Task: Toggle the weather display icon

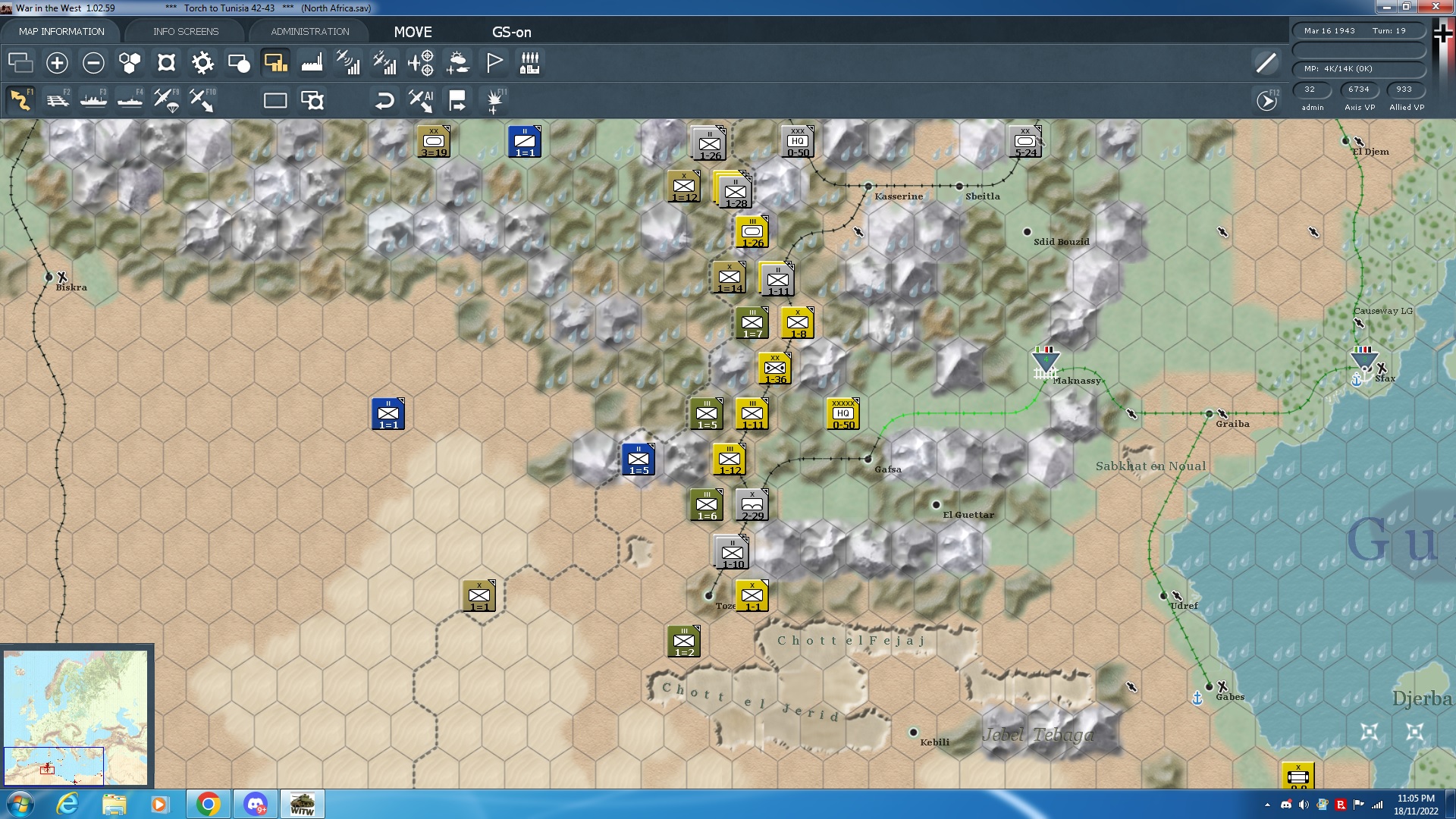Action: (457, 63)
